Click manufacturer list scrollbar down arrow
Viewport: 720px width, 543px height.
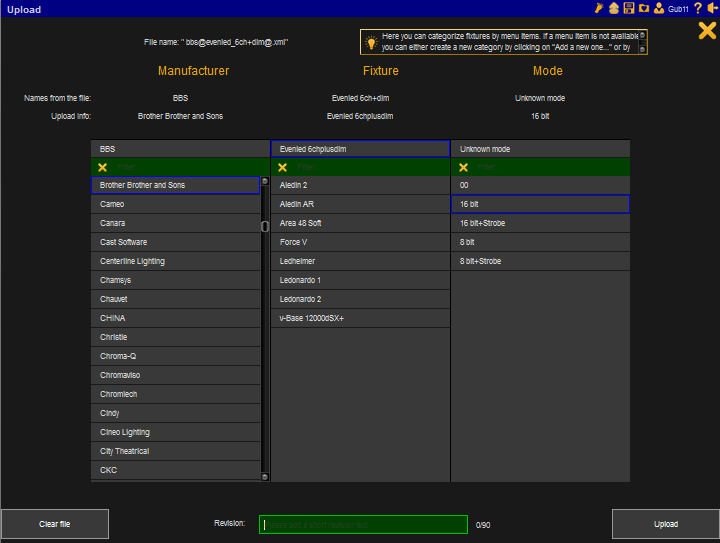pos(265,477)
